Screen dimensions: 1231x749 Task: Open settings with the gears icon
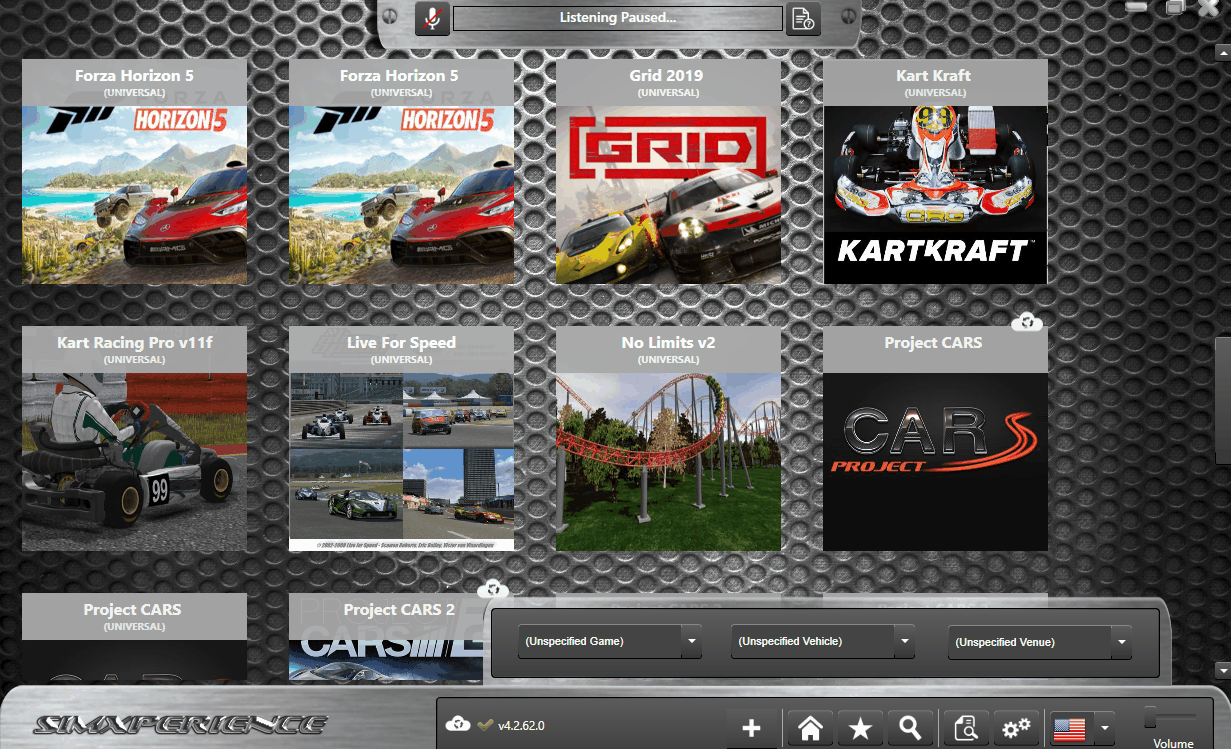click(x=1016, y=729)
